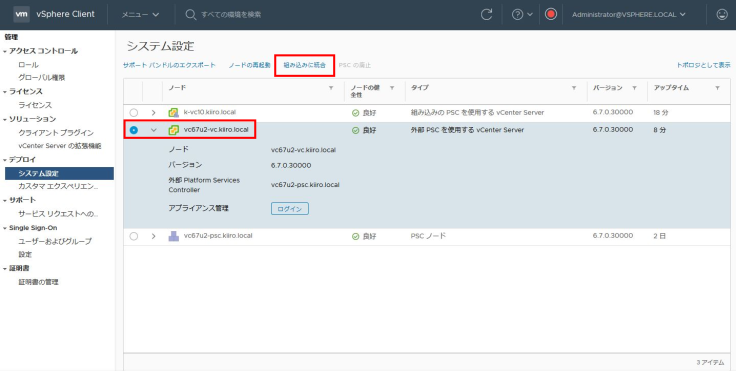
Task: Click the refresh icon in top bar
Action: 486,15
